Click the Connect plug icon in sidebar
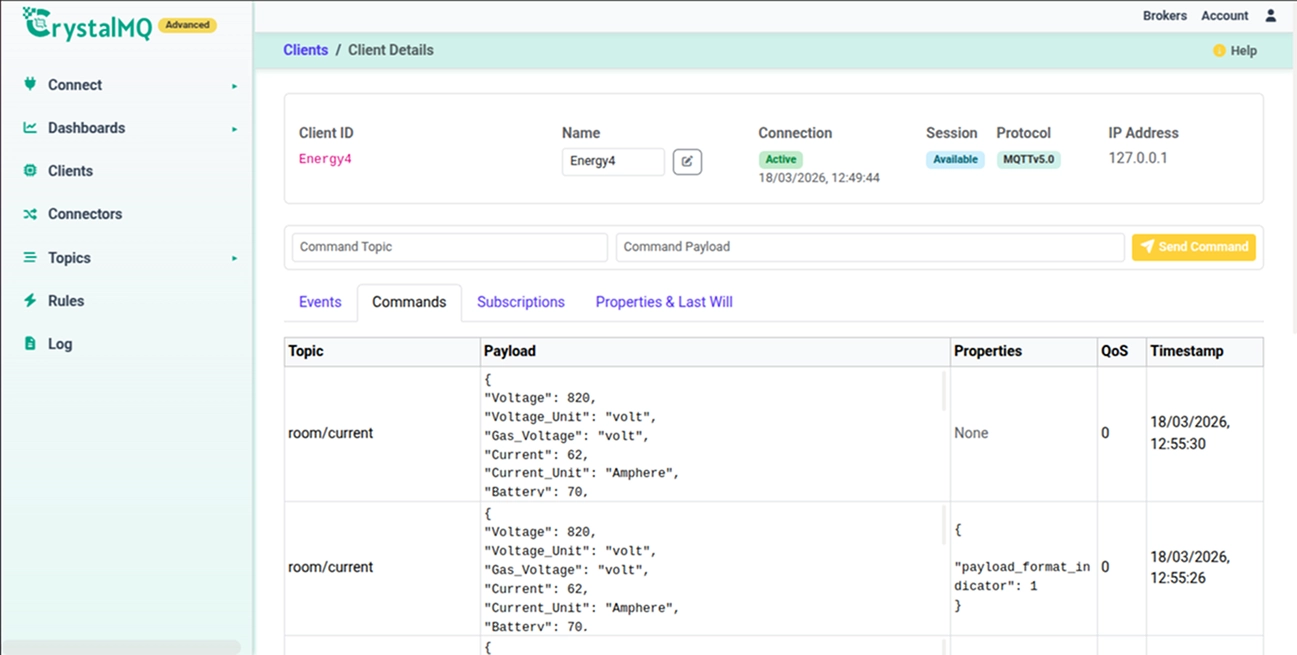This screenshot has height=655, width=1297. [30, 84]
